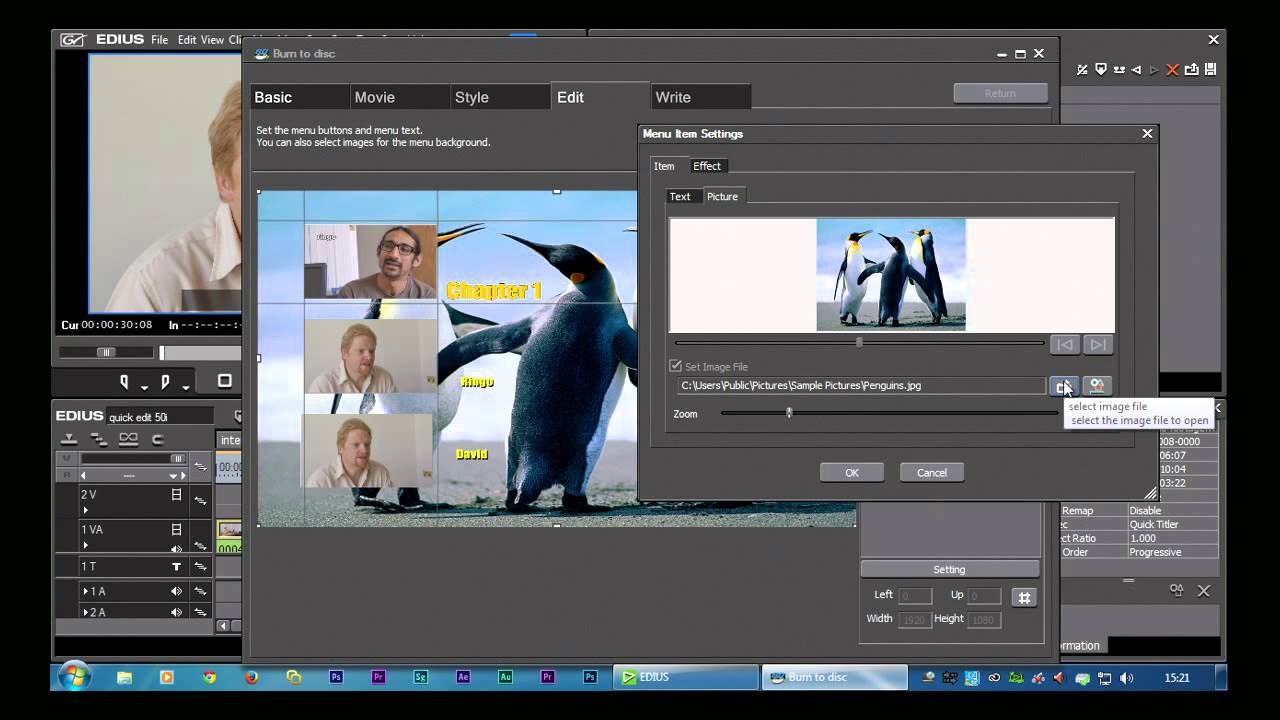Toggle audio mute on track 2 A
The width and height of the screenshot is (1280, 720).
point(176,612)
